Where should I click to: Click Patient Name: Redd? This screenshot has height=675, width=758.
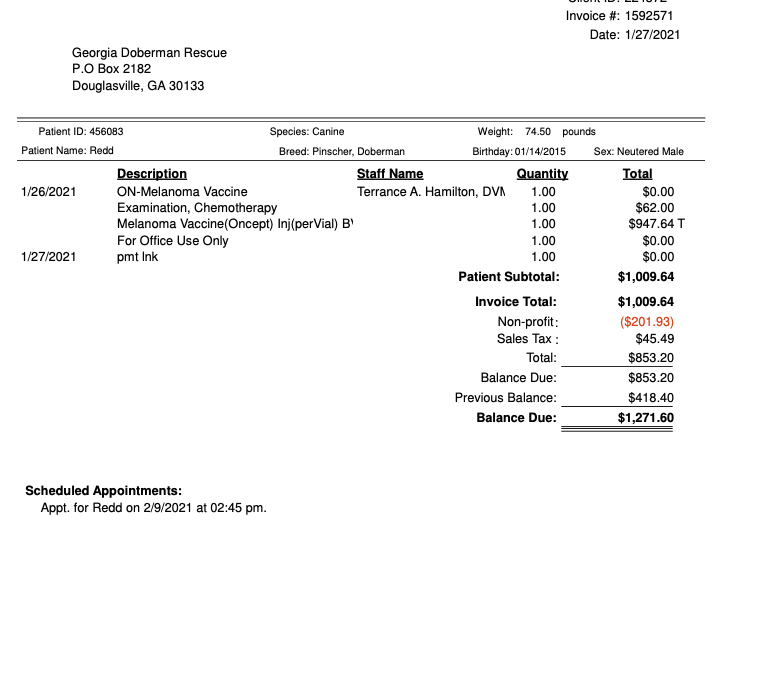[67, 150]
